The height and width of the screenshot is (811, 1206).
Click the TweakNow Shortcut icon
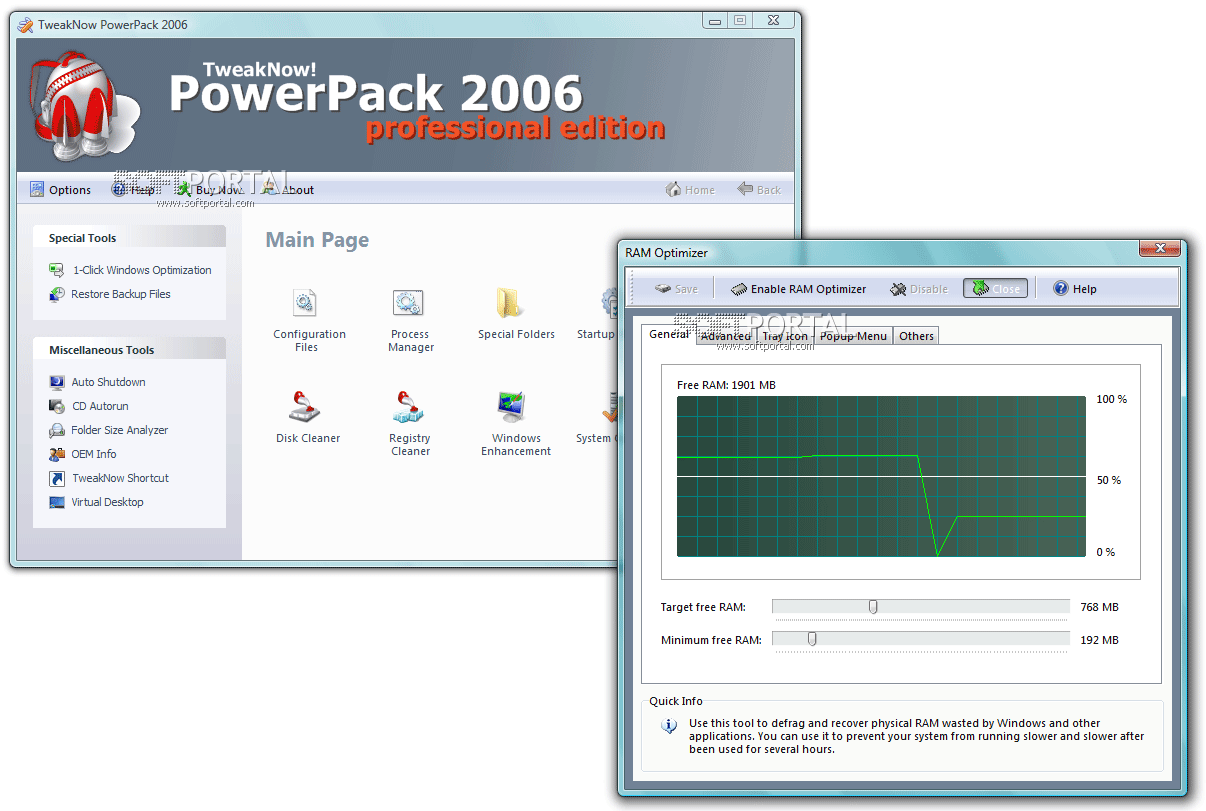click(57, 478)
